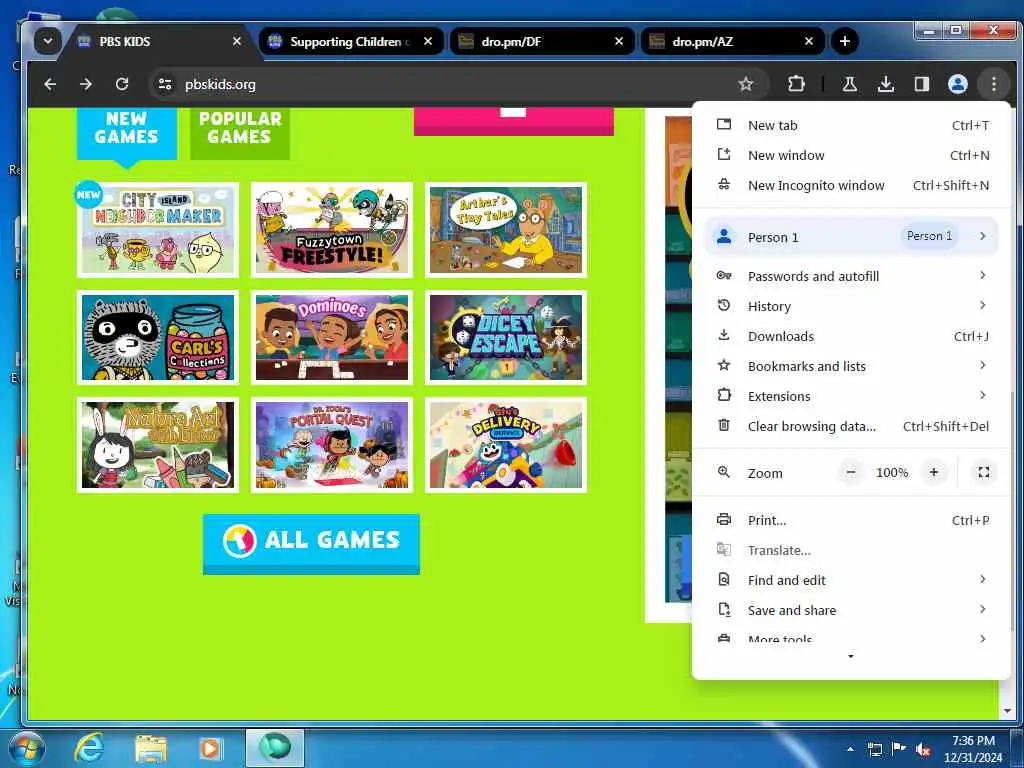
Task: Select Print from the menu
Action: click(852, 520)
